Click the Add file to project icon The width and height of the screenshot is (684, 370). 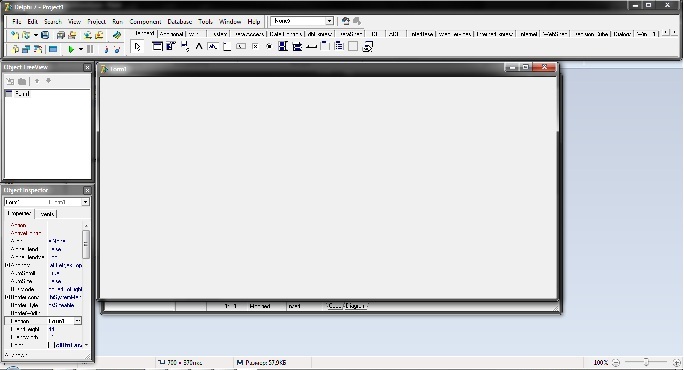(88, 35)
